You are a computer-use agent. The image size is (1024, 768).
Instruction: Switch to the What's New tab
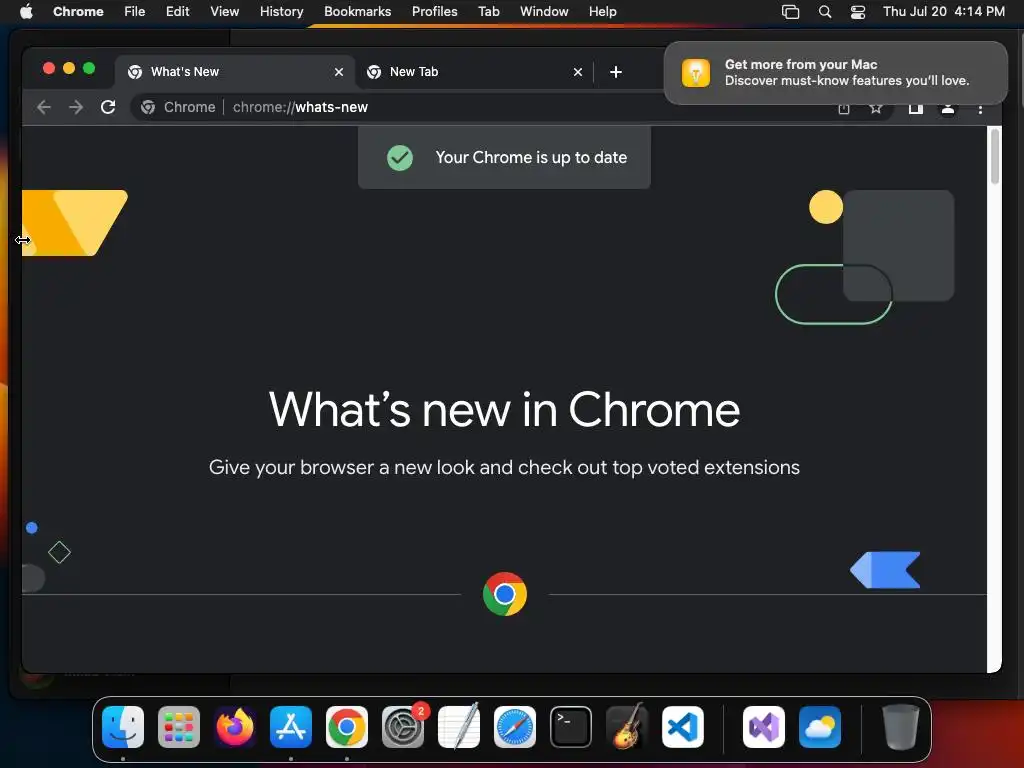235,72
